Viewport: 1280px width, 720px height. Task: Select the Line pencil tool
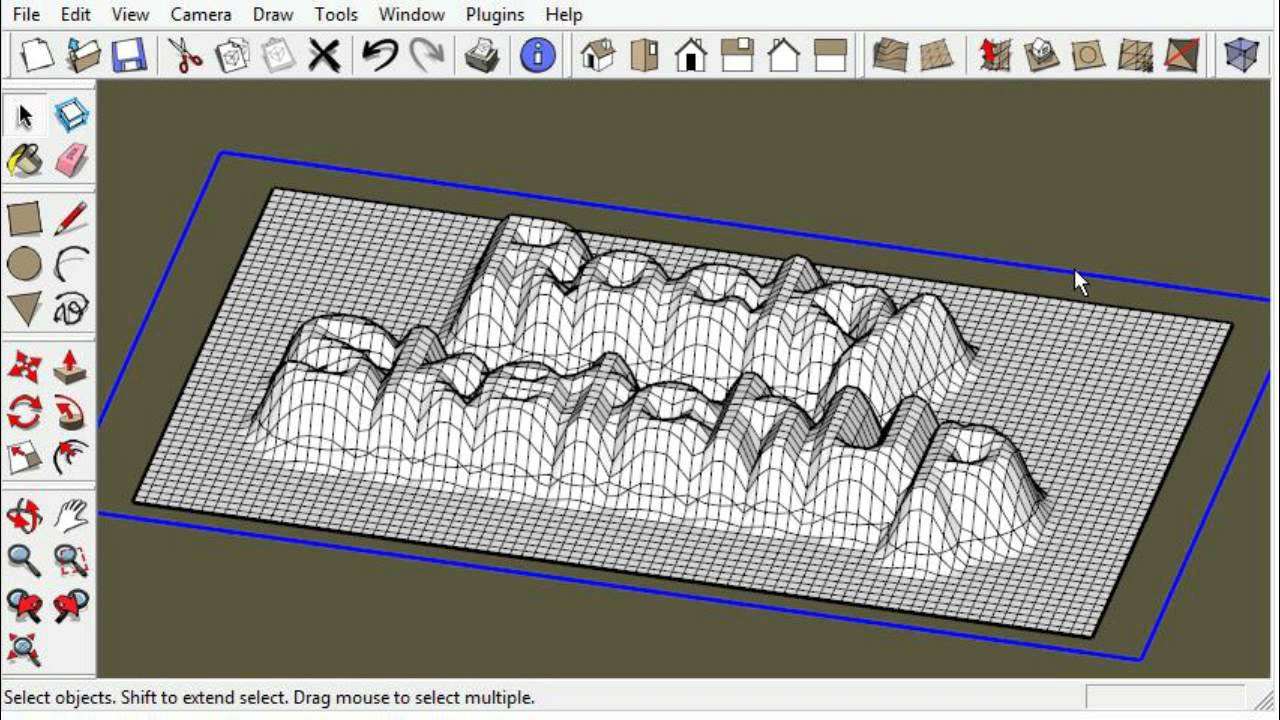coord(71,219)
